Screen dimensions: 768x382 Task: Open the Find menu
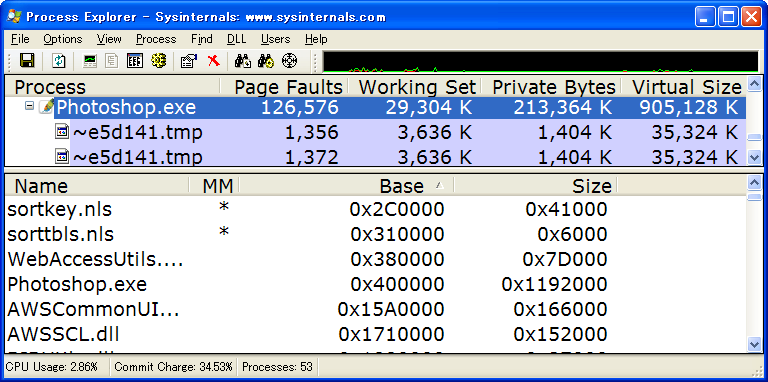tap(201, 39)
